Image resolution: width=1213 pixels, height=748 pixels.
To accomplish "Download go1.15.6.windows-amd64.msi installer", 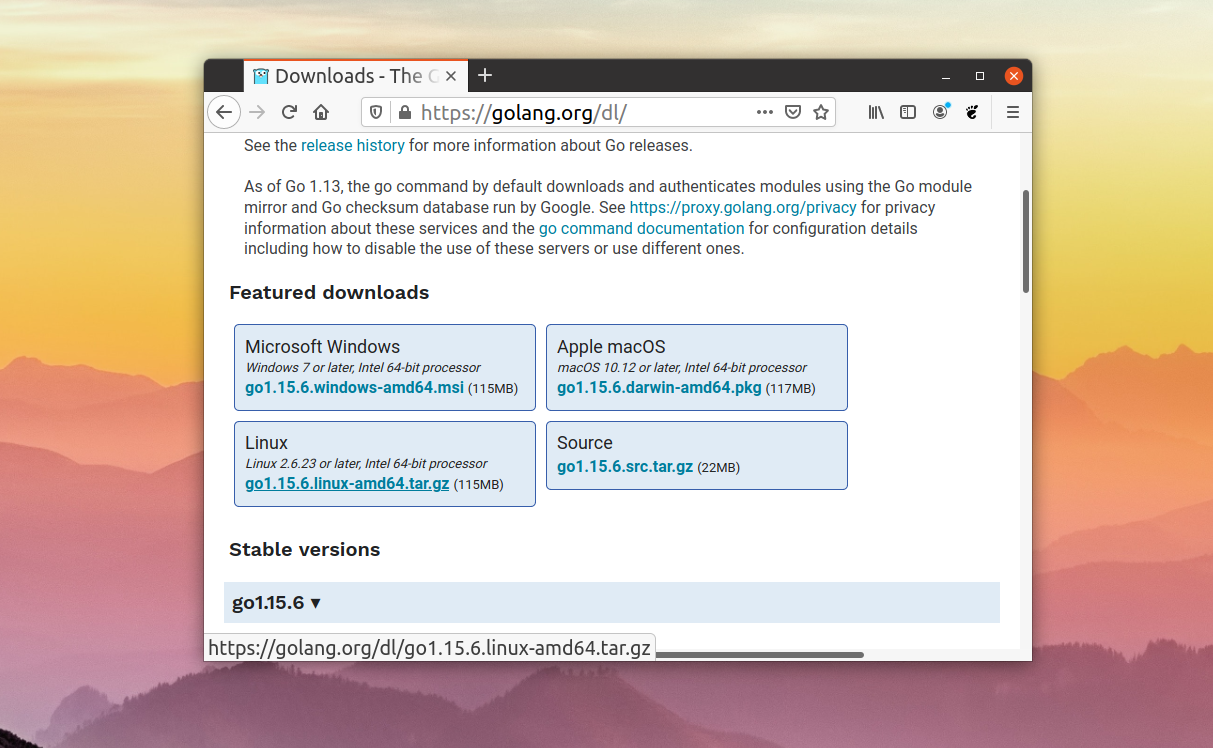I will [354, 388].
